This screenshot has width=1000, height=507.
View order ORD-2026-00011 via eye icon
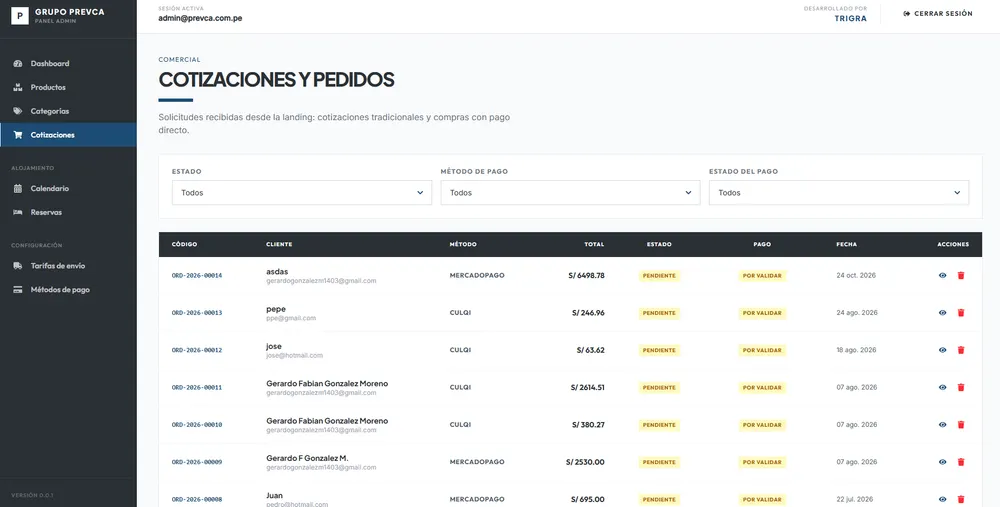pyautogui.click(x=943, y=388)
